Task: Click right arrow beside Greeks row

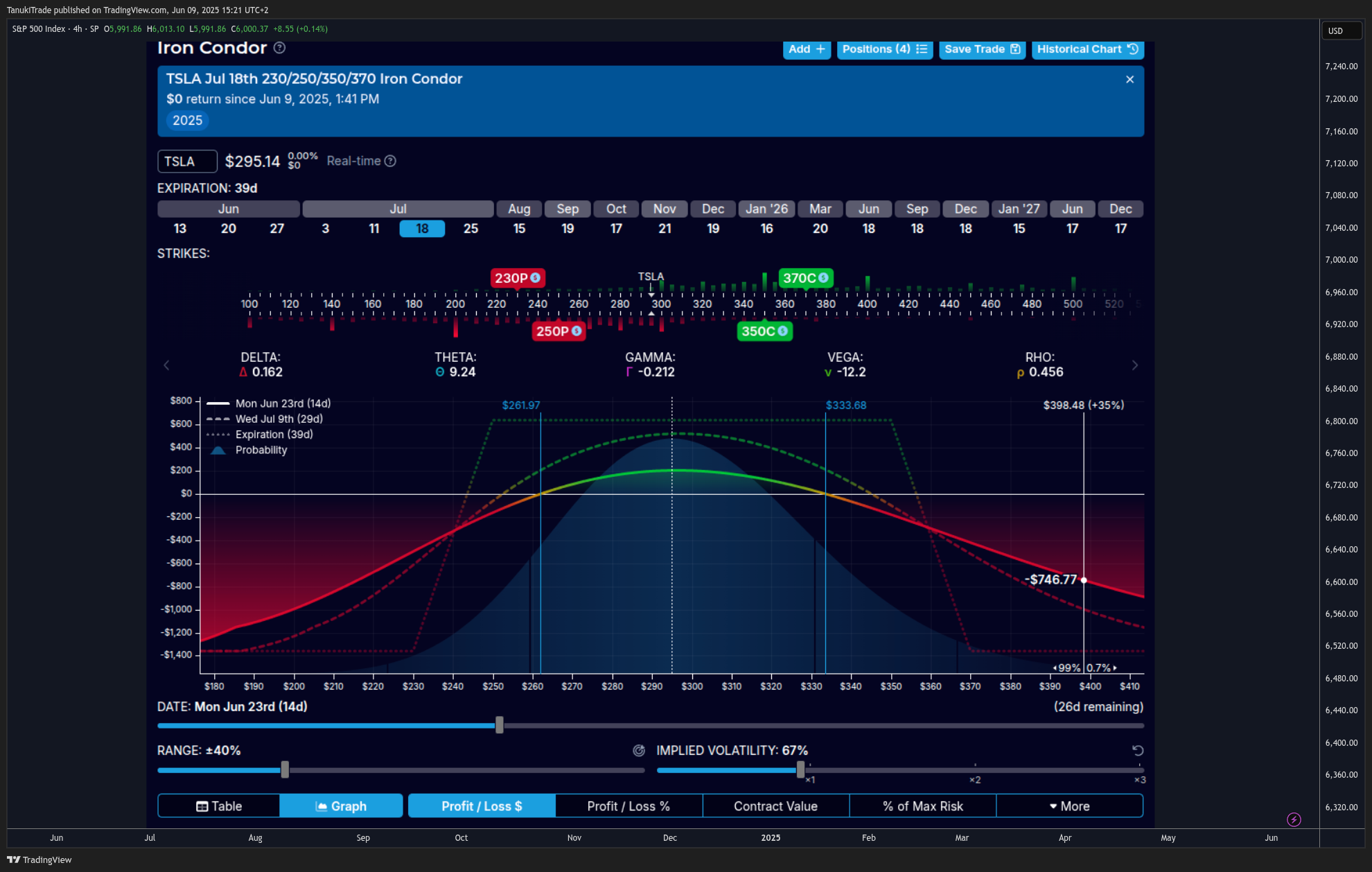Action: point(1134,365)
